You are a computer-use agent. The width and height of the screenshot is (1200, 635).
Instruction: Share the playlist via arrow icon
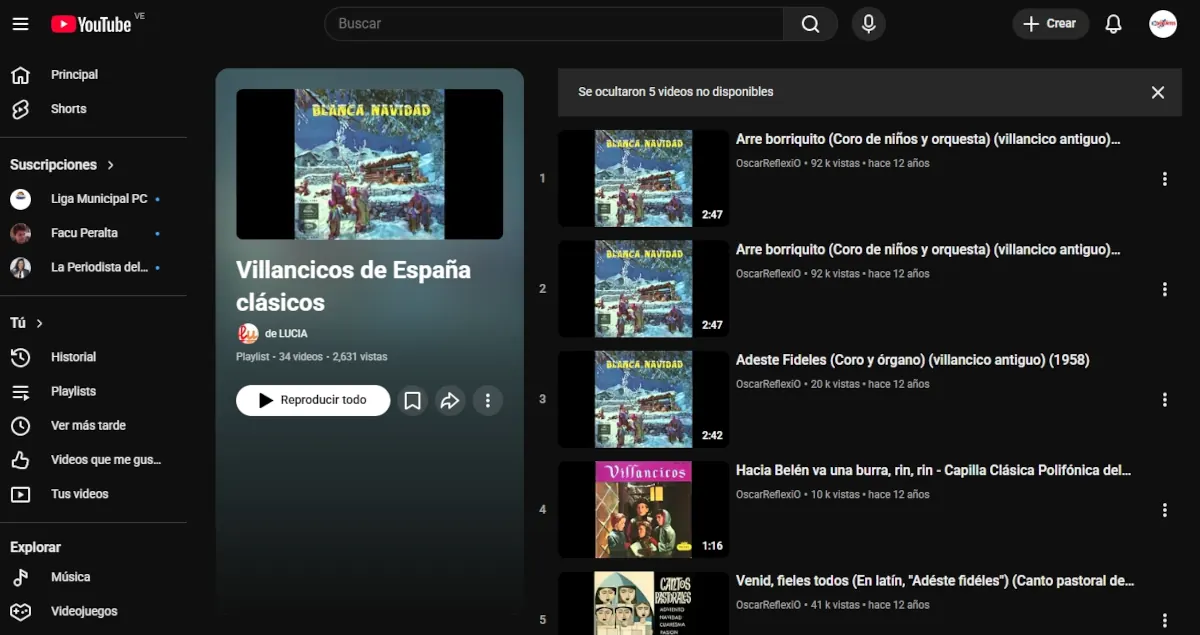(450, 400)
